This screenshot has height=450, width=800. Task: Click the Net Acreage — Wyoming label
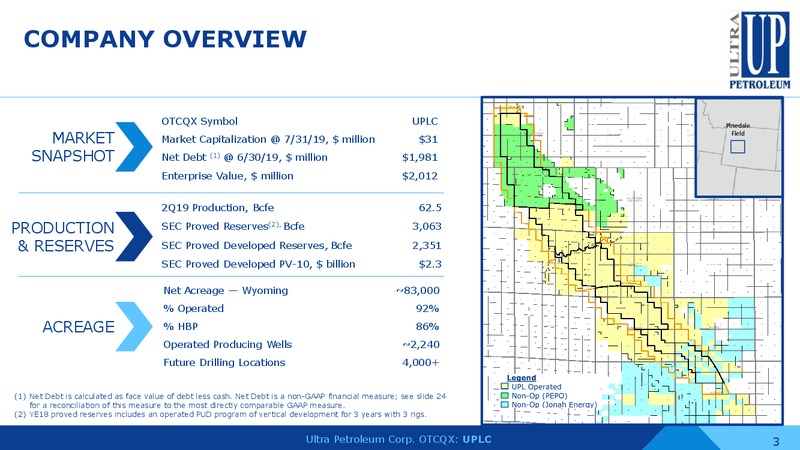point(226,290)
